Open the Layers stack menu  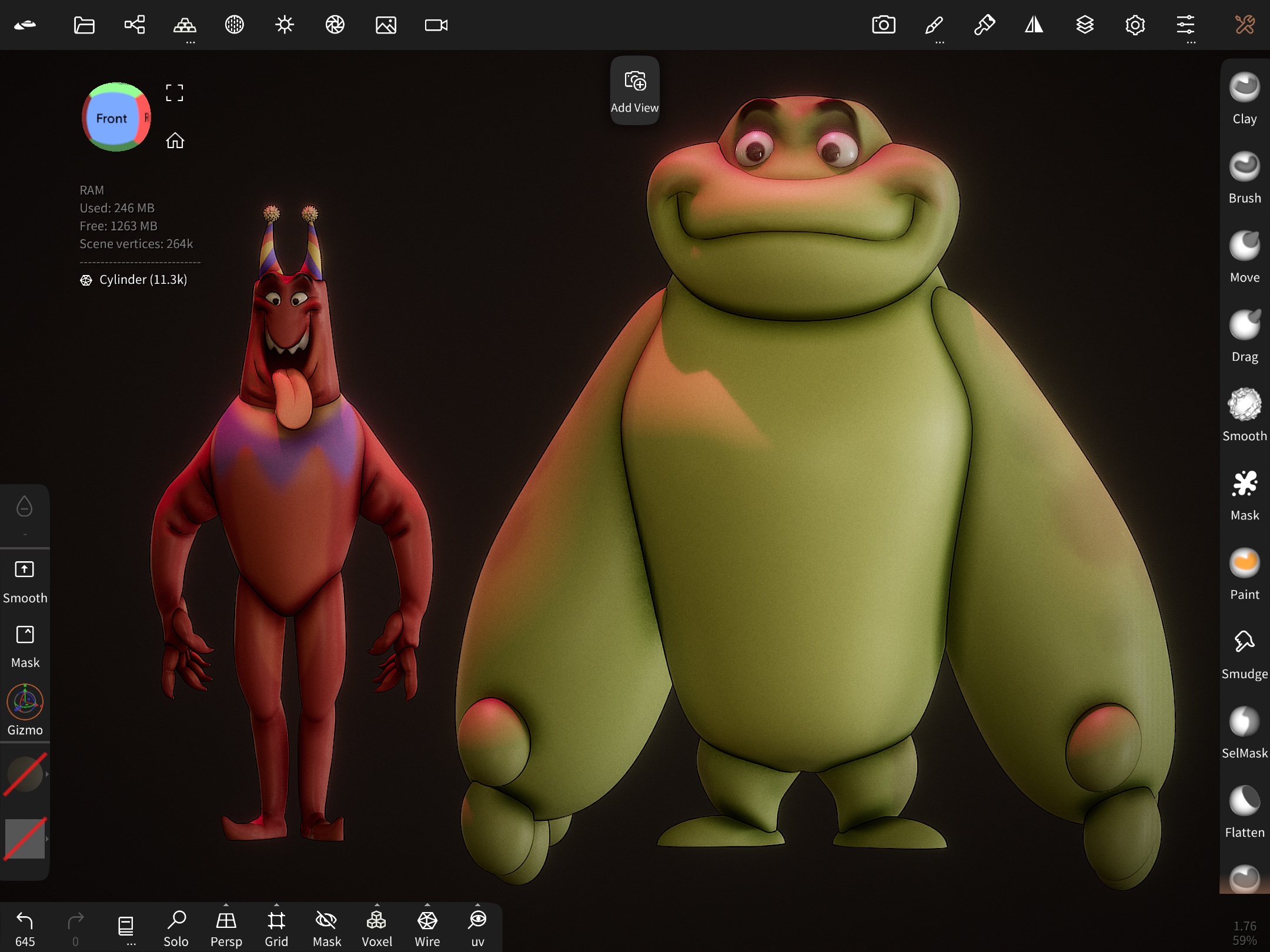point(1085,25)
